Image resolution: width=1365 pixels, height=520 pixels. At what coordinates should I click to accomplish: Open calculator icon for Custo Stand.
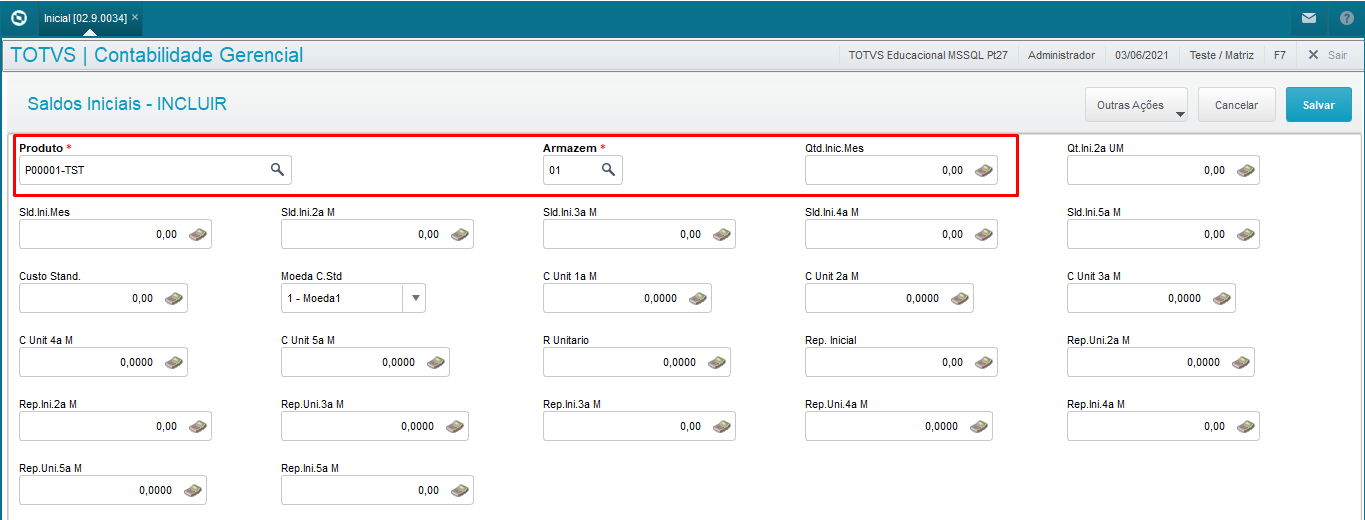[175, 299]
